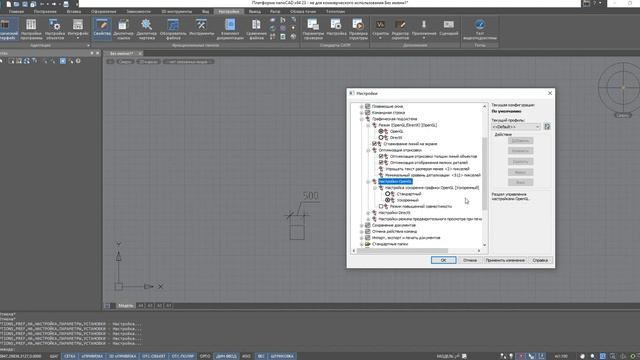
Task: Expand the Плавающие окна tree node
Action: pos(361,106)
